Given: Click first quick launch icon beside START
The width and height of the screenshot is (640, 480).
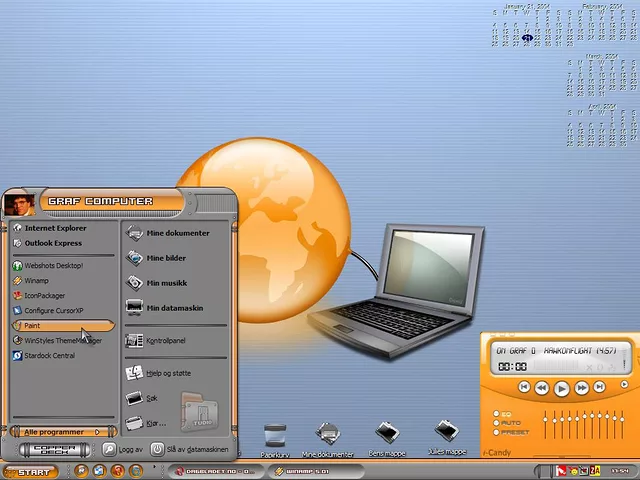Looking at the screenshot, I should [81, 471].
